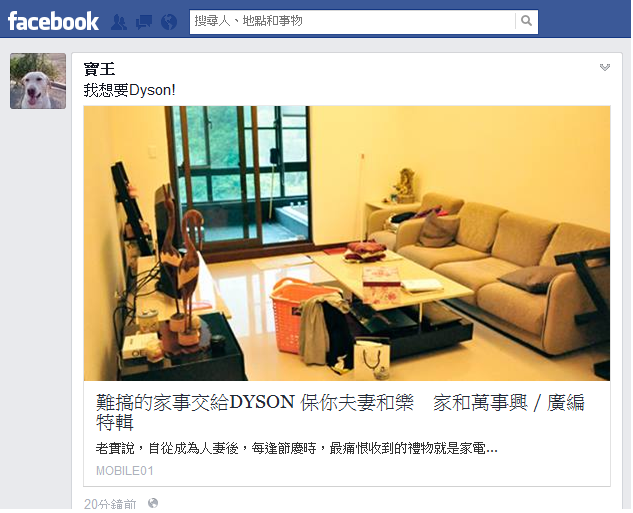Open the dog profile picture
Viewport: 633px width, 513px height.
(38, 81)
